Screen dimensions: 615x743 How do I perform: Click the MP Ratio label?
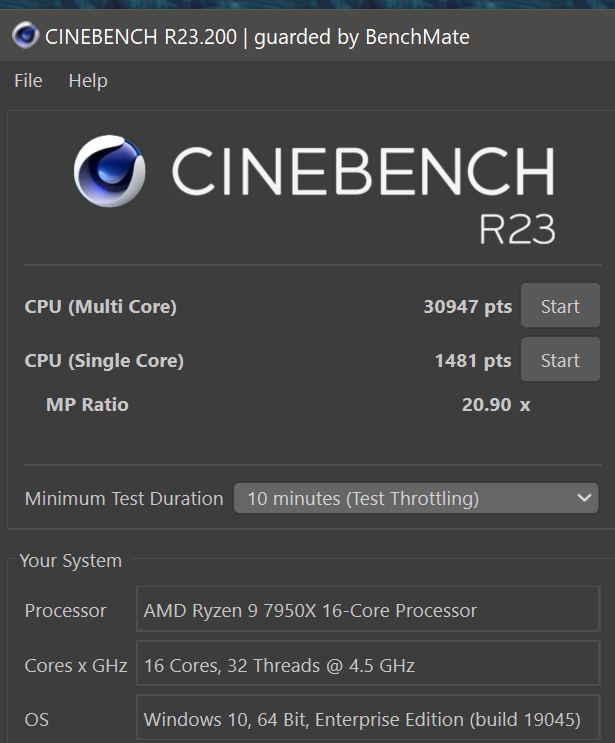(x=87, y=405)
